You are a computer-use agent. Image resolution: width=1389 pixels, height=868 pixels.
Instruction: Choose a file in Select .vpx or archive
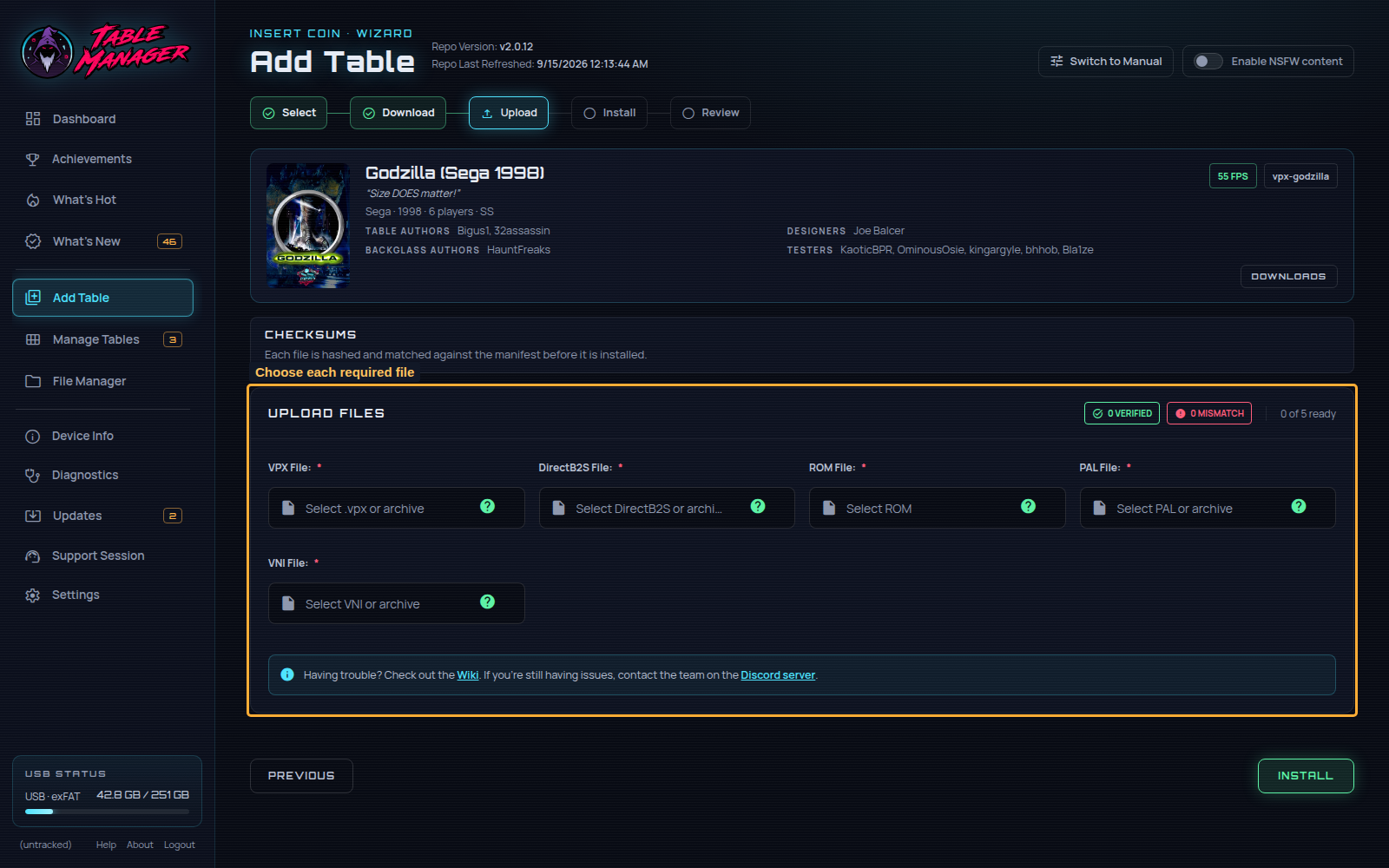point(397,508)
